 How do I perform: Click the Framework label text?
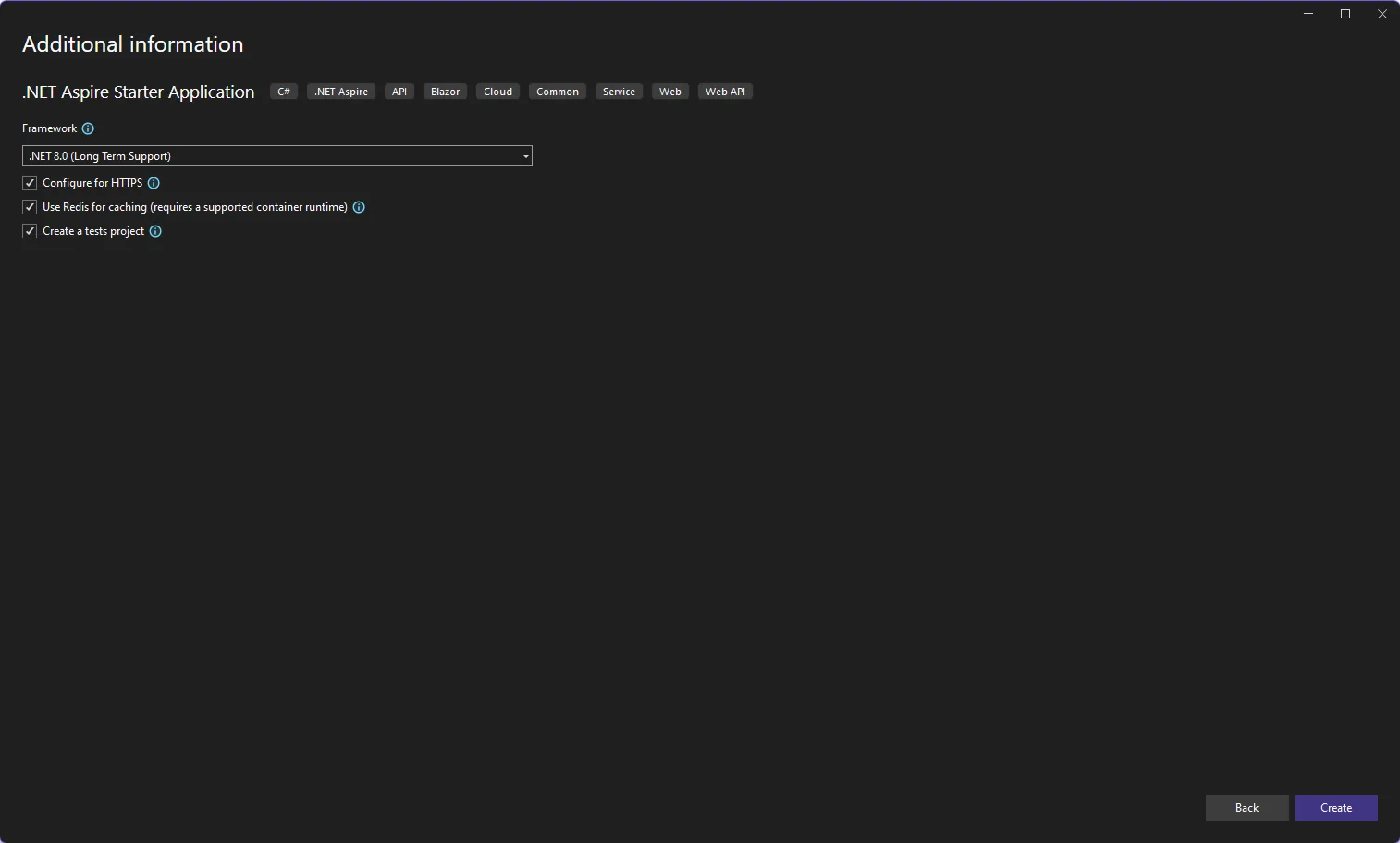point(50,128)
